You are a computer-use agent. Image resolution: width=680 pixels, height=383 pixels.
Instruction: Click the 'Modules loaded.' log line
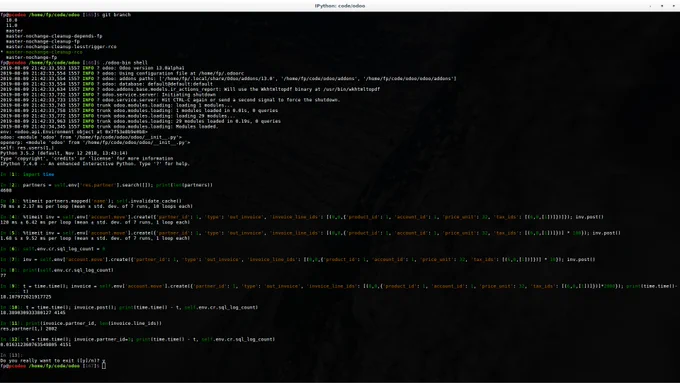click(x=109, y=126)
